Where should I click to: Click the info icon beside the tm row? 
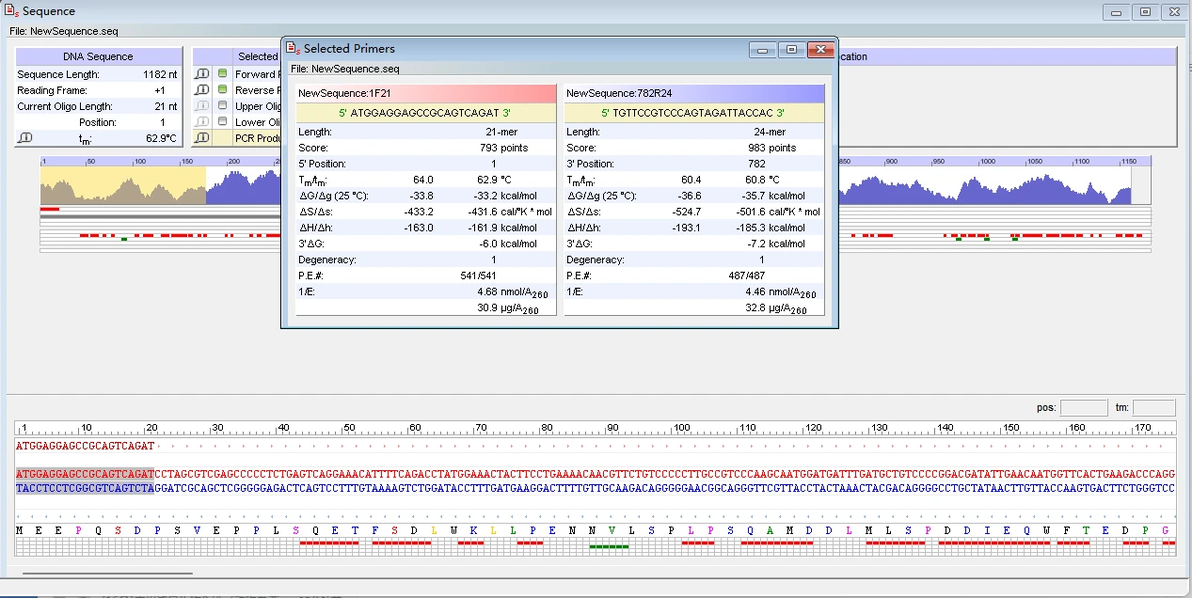26,138
